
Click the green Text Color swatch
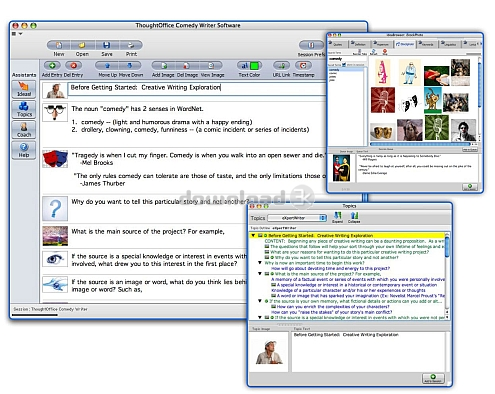[255, 66]
